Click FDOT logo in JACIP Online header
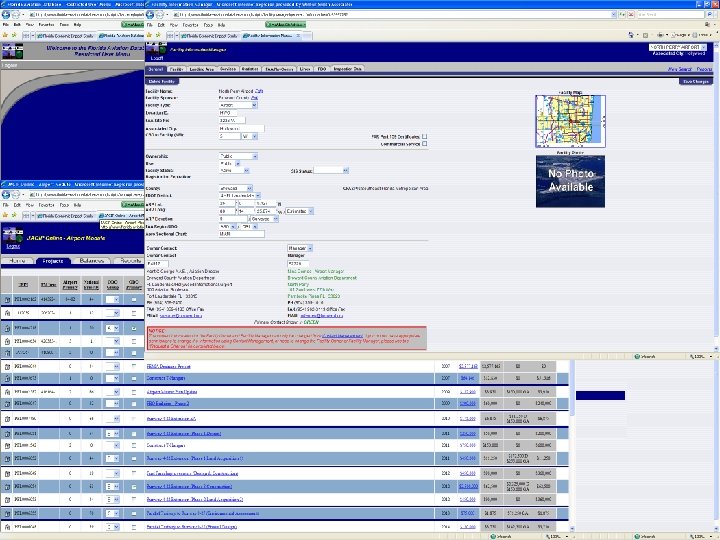This screenshot has height=540, width=720. [12, 235]
